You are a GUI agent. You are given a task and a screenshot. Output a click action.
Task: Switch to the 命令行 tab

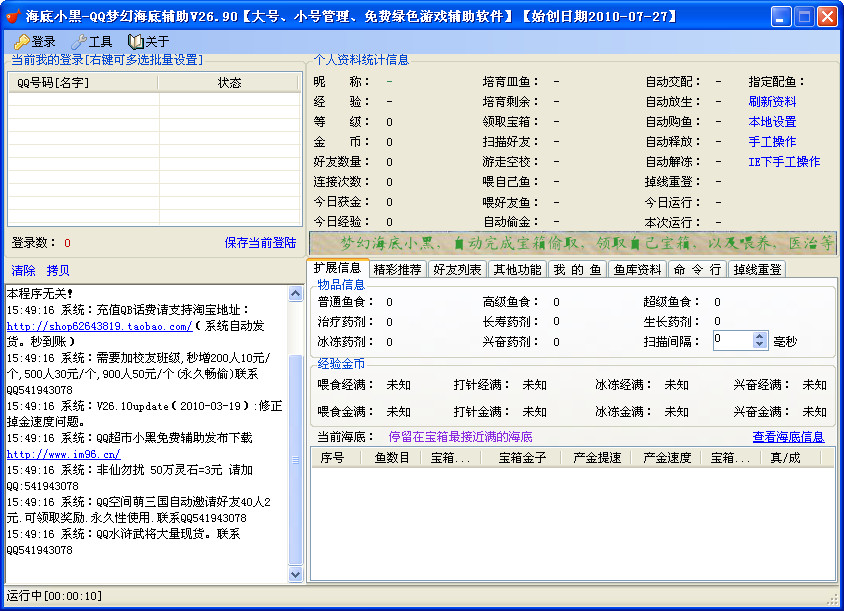(698, 270)
